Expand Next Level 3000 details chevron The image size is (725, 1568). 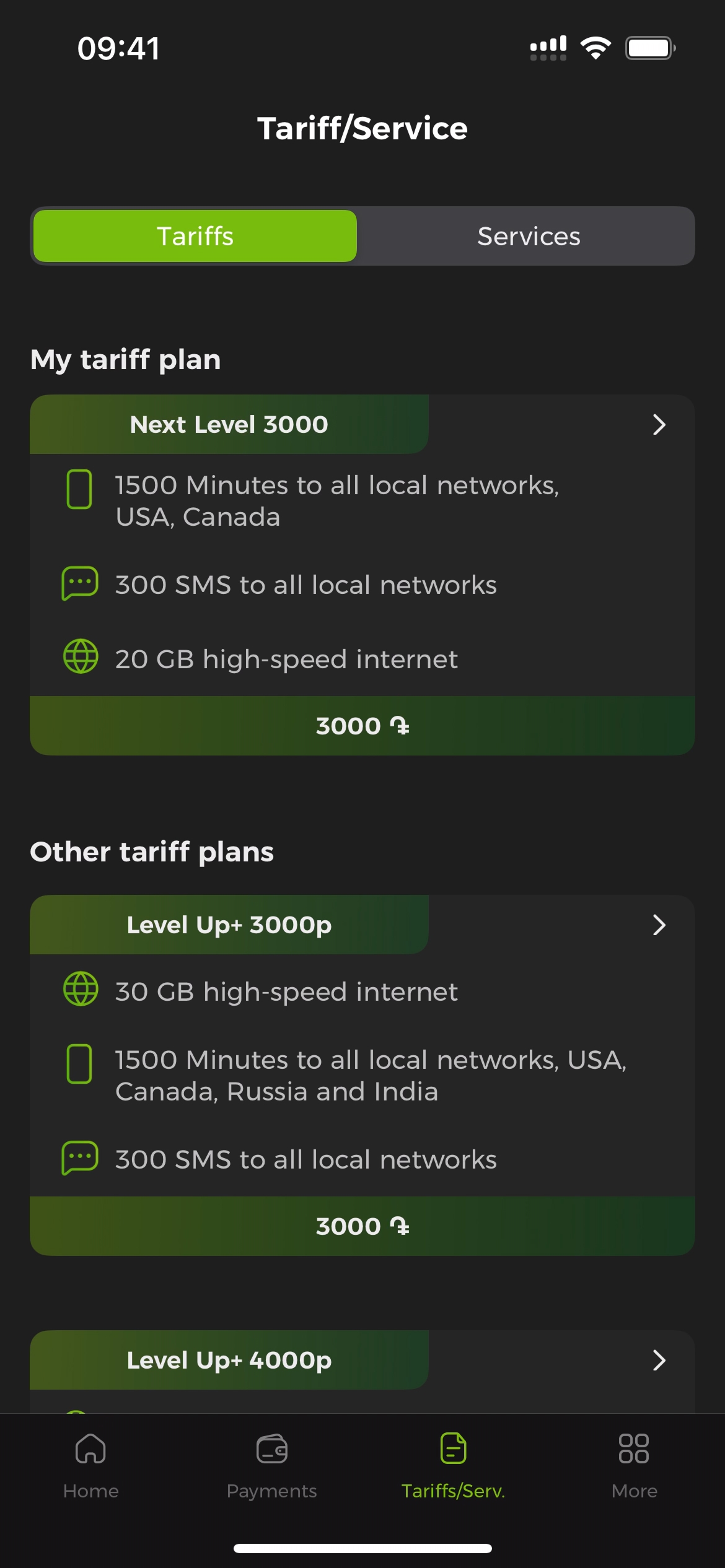[659, 425]
